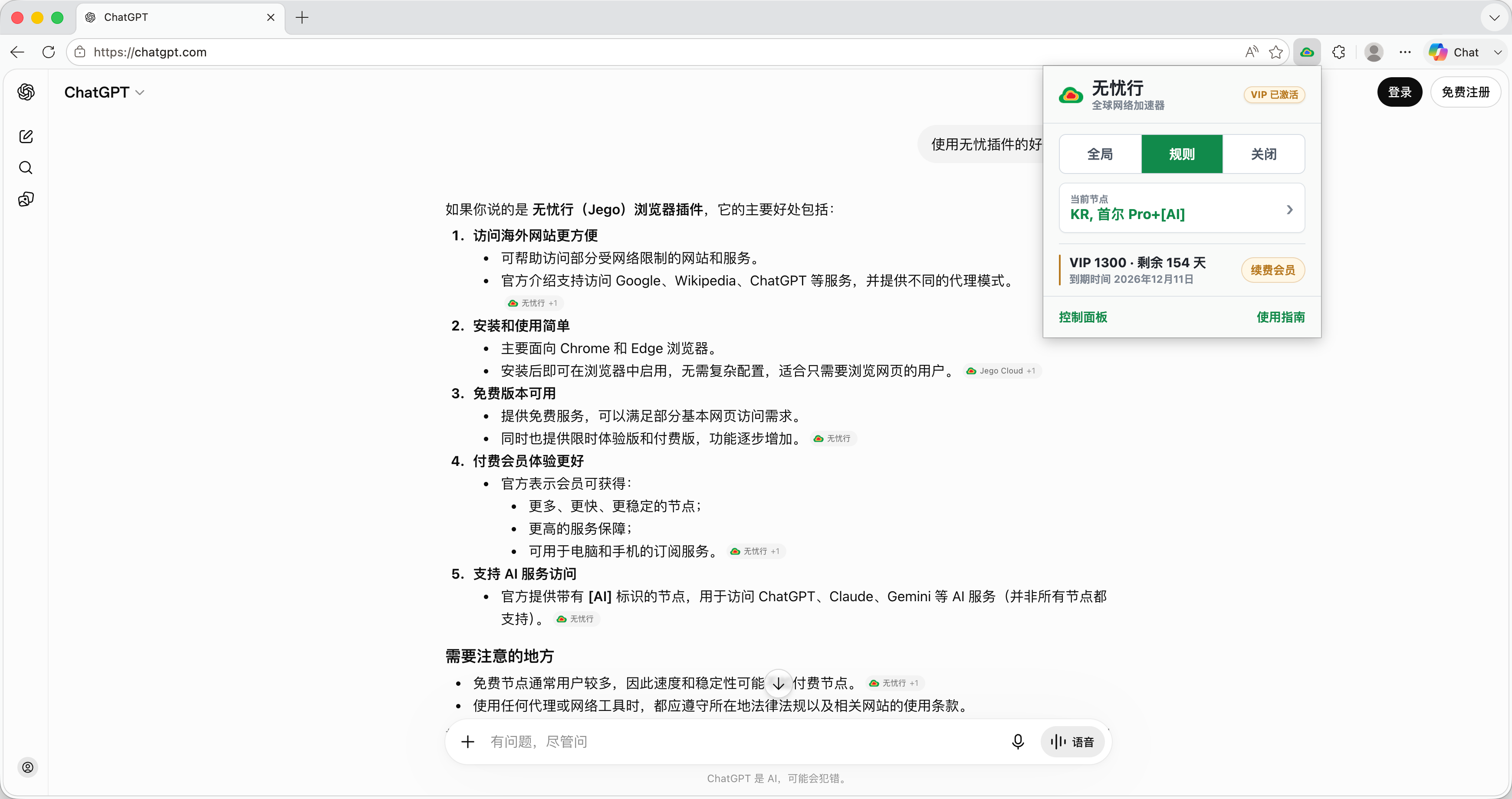This screenshot has height=799, width=1512.
Task: Click the ChatGPT logo in sidebar
Action: click(x=26, y=92)
